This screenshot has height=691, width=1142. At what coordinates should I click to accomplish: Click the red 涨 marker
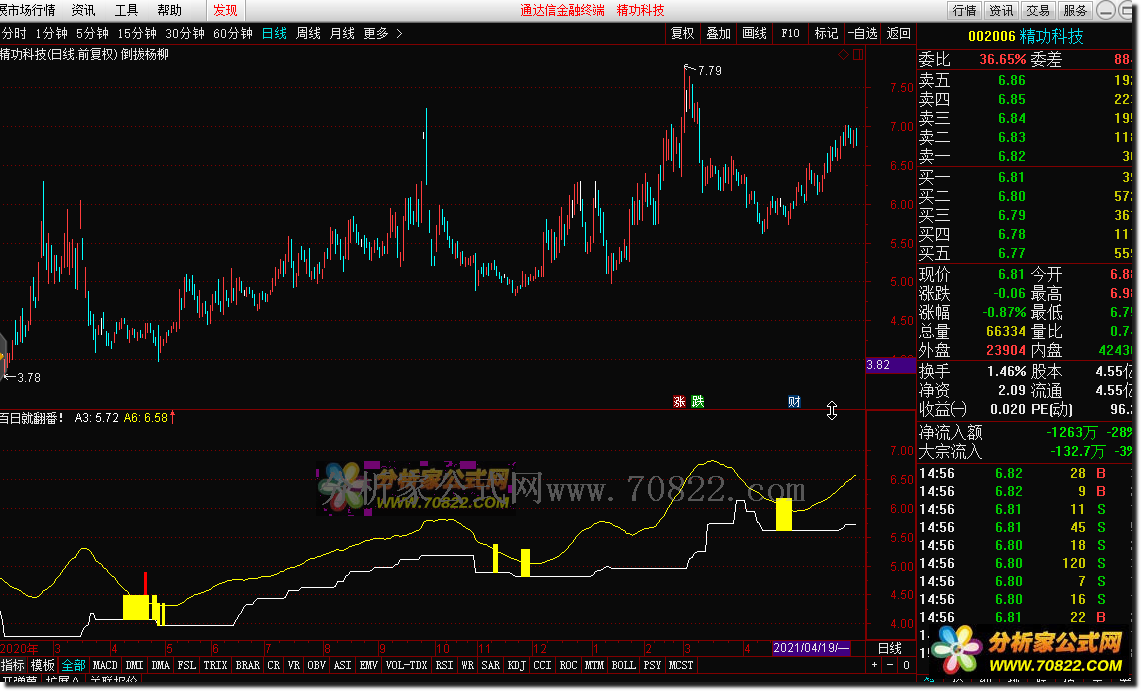[x=679, y=401]
